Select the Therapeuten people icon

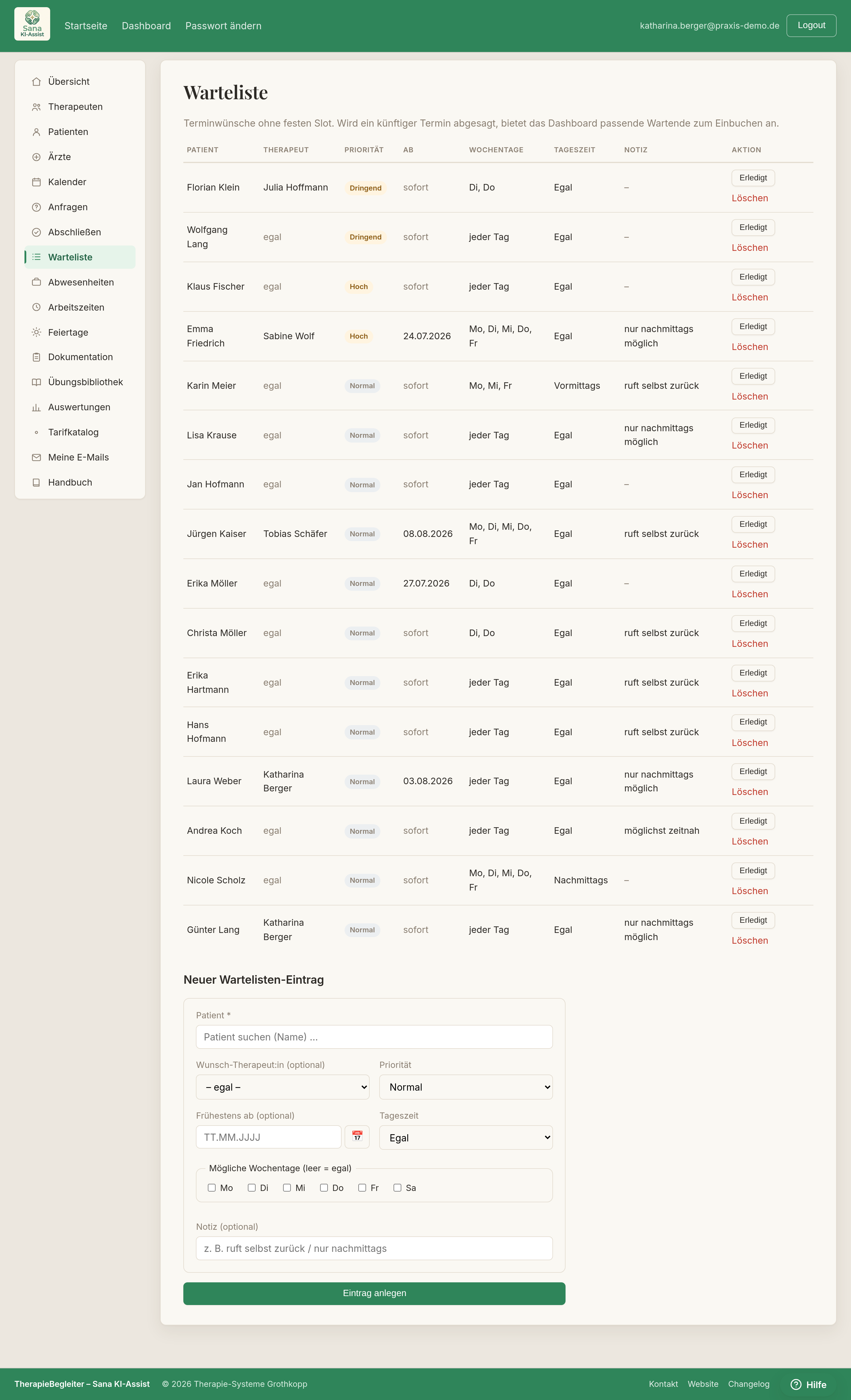point(36,107)
